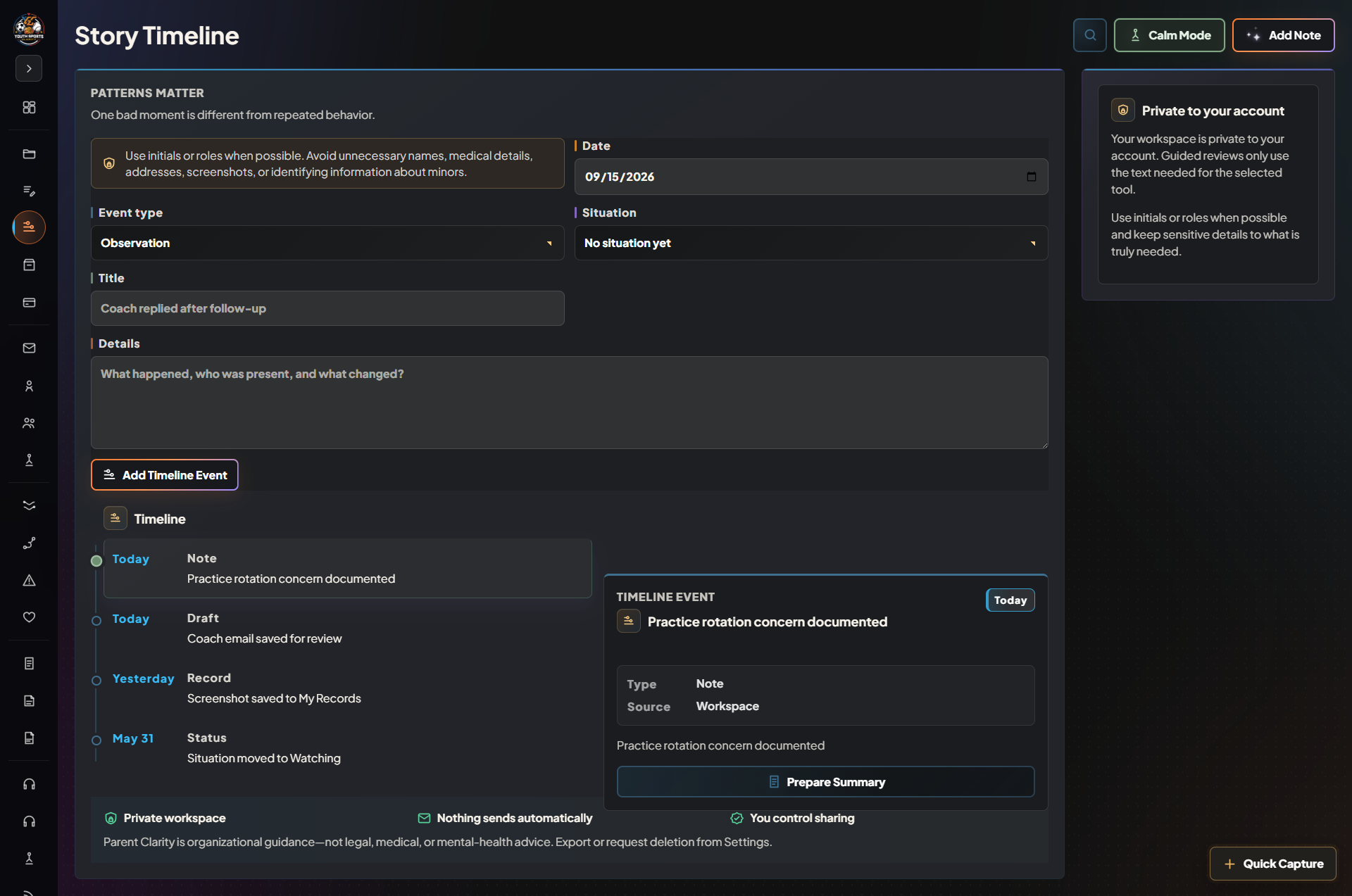Open the Situation dropdown showing No situation yet
Viewport: 1352px width, 896px height.
811,243
